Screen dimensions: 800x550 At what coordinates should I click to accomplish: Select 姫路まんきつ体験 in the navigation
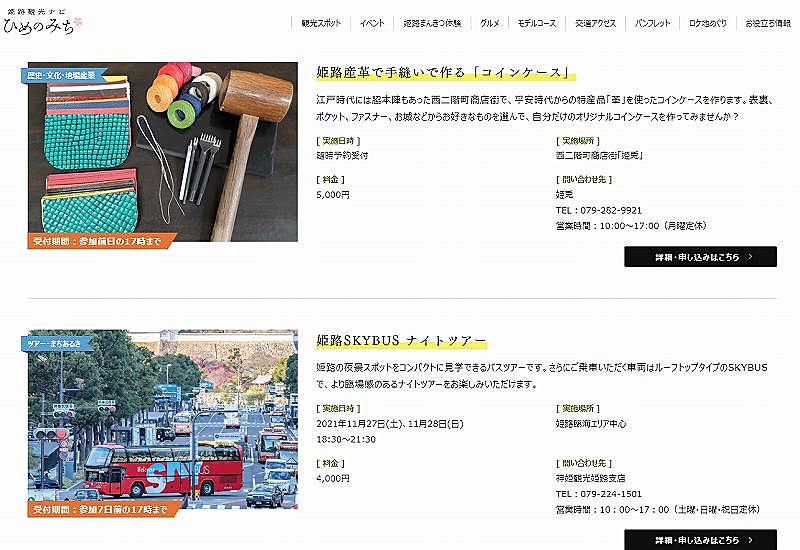point(432,23)
